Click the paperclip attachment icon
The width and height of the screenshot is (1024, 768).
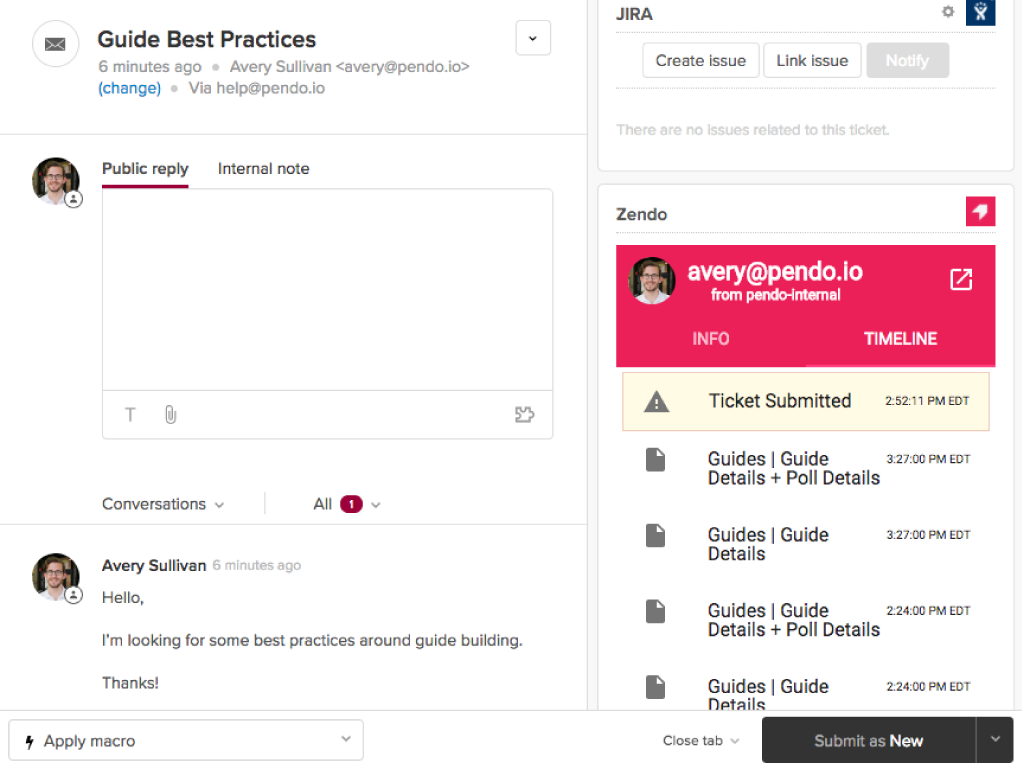[x=170, y=415]
